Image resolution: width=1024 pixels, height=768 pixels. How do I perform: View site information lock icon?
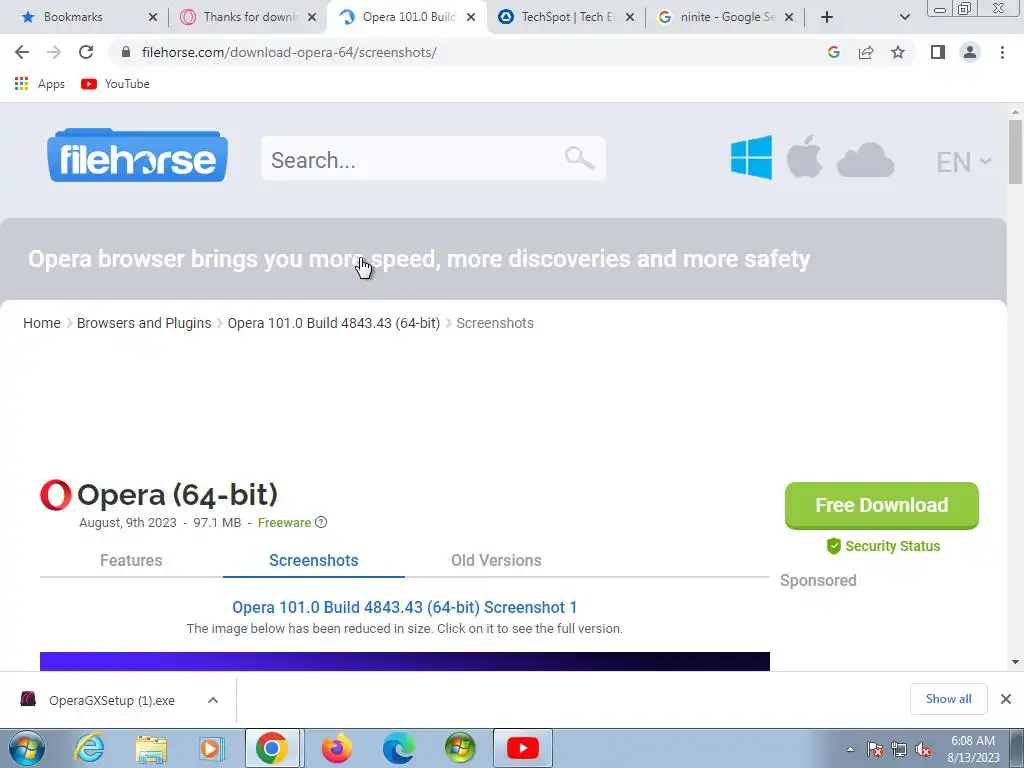coord(126,52)
